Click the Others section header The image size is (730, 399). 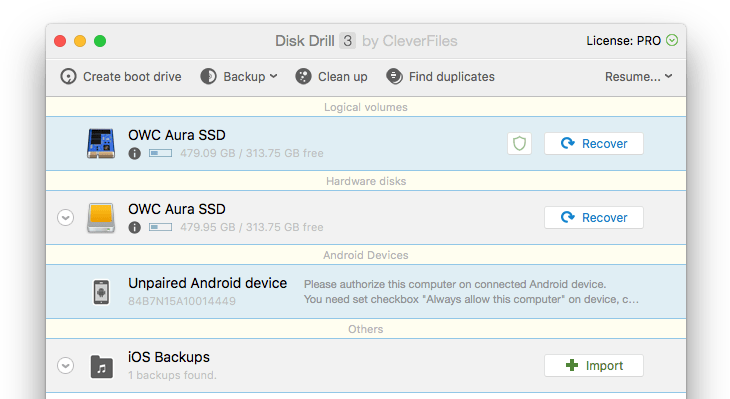point(366,329)
